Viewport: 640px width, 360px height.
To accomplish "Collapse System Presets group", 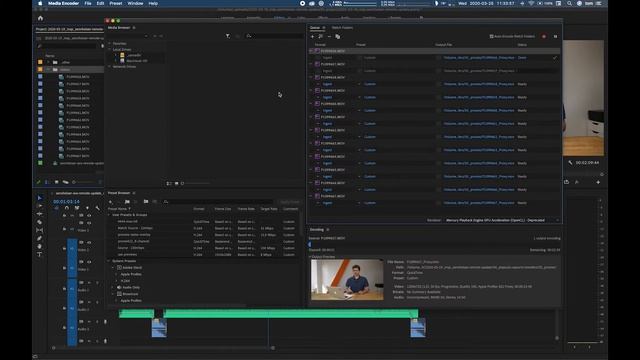I will coord(109,261).
